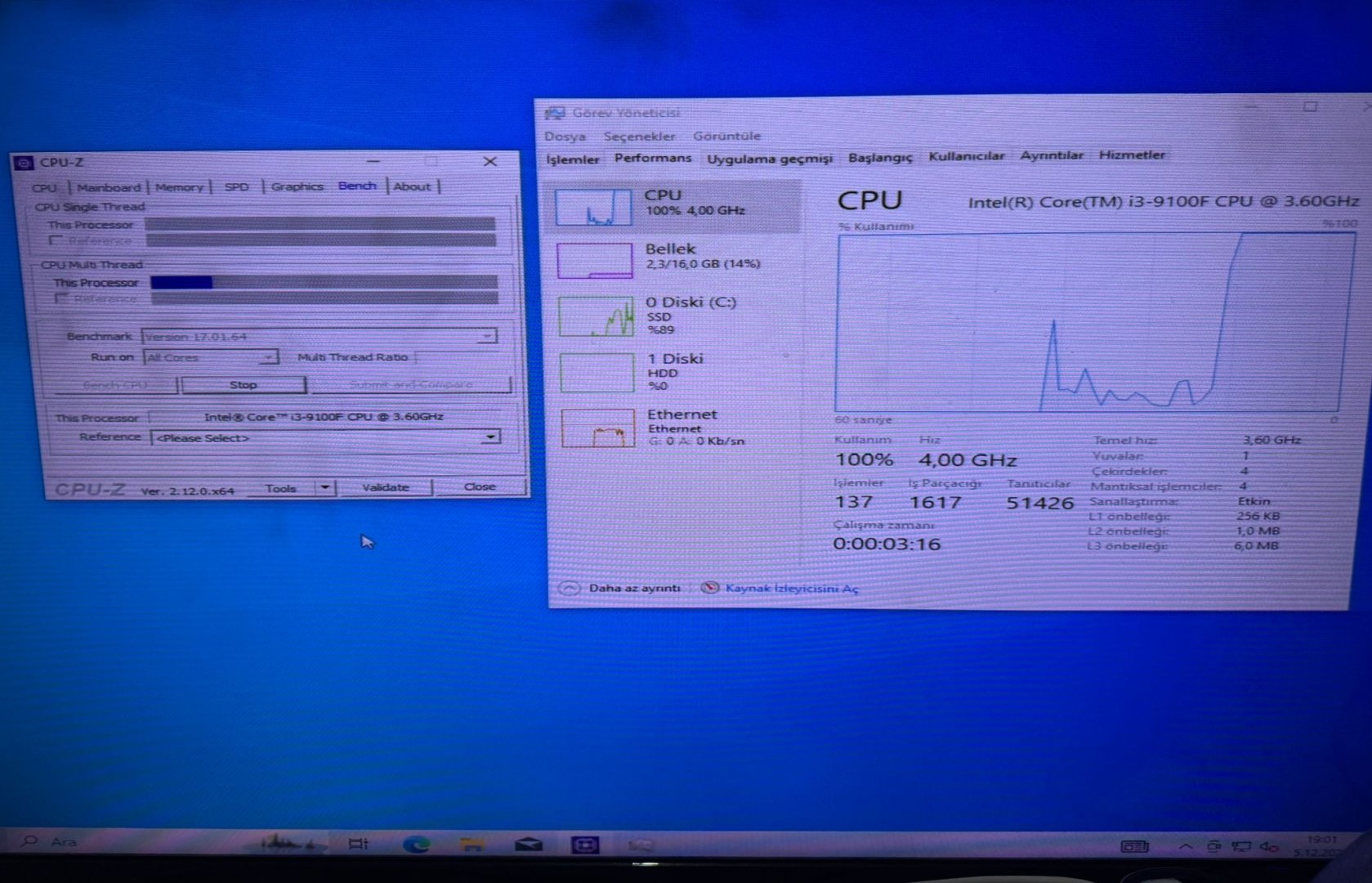Click the CPU-Z title bar app icon
The height and width of the screenshot is (883, 1372).
click(24, 163)
